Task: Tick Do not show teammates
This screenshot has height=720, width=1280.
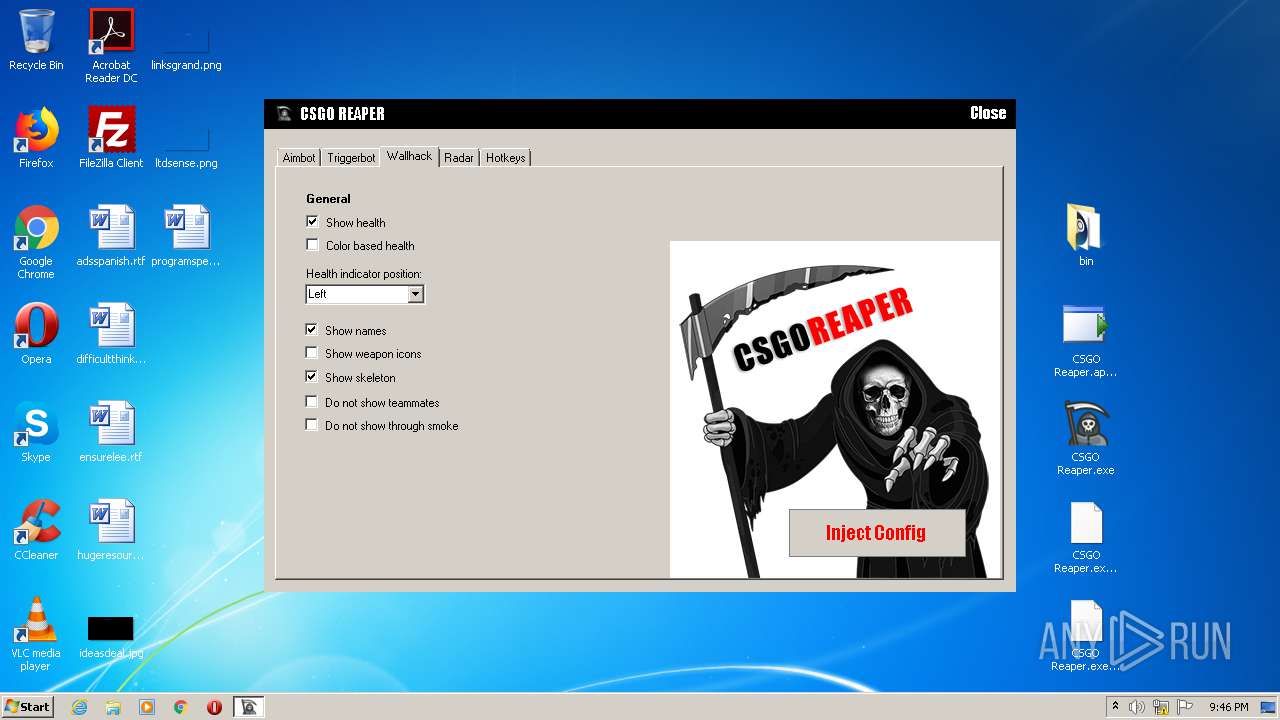Action: coord(312,402)
